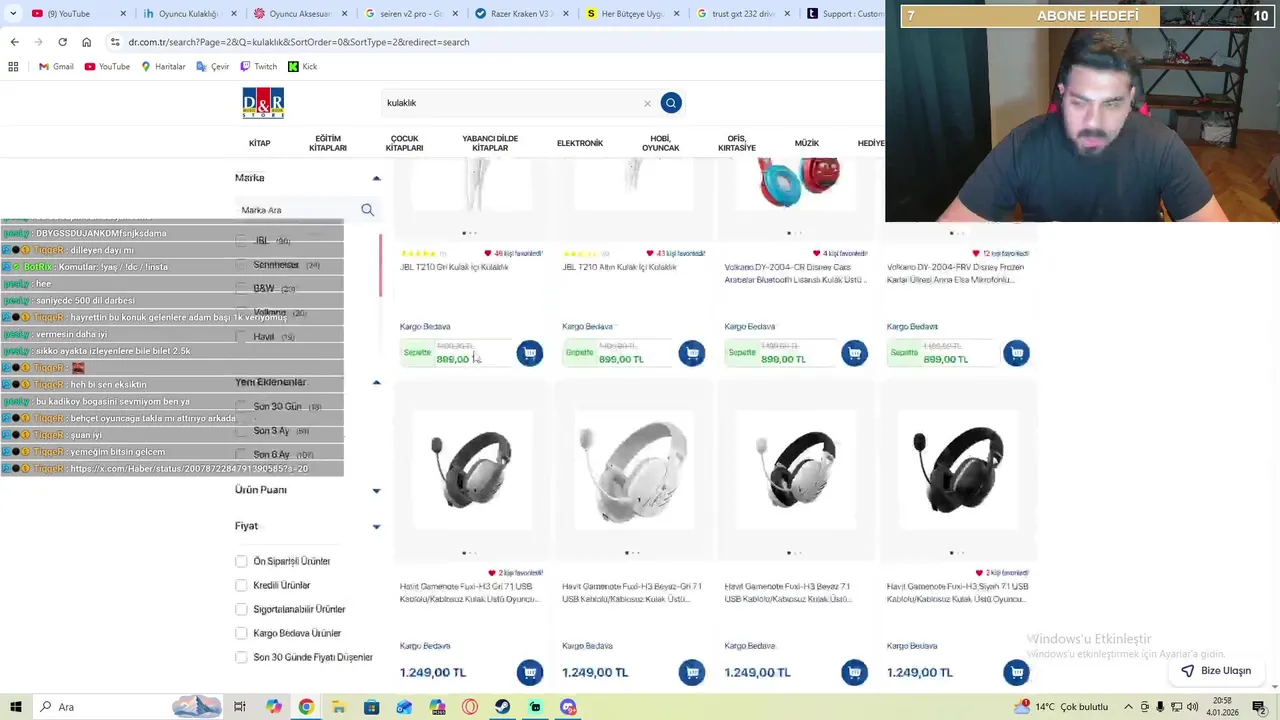Check 'Kredili Ürünler' filter
The image size is (1280, 720).
(x=241, y=585)
